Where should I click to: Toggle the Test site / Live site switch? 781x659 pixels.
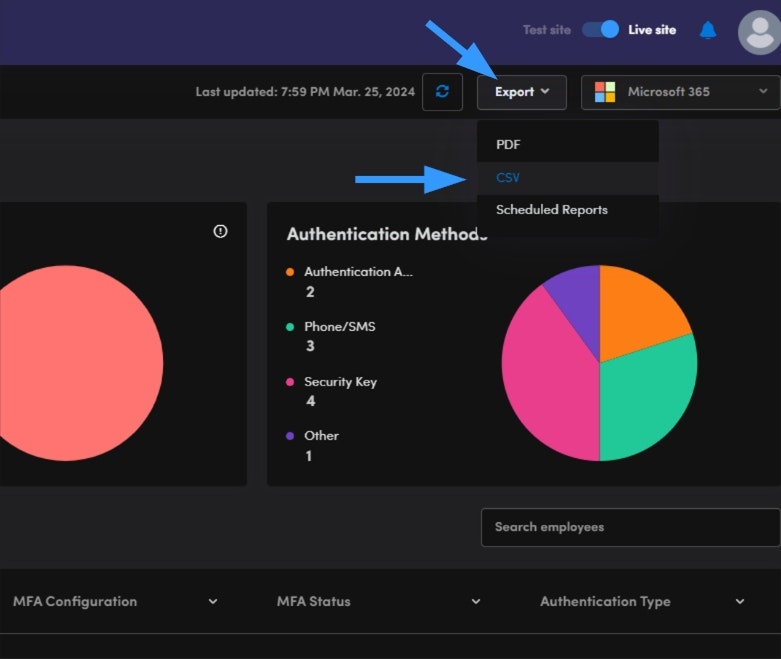[x=601, y=30]
